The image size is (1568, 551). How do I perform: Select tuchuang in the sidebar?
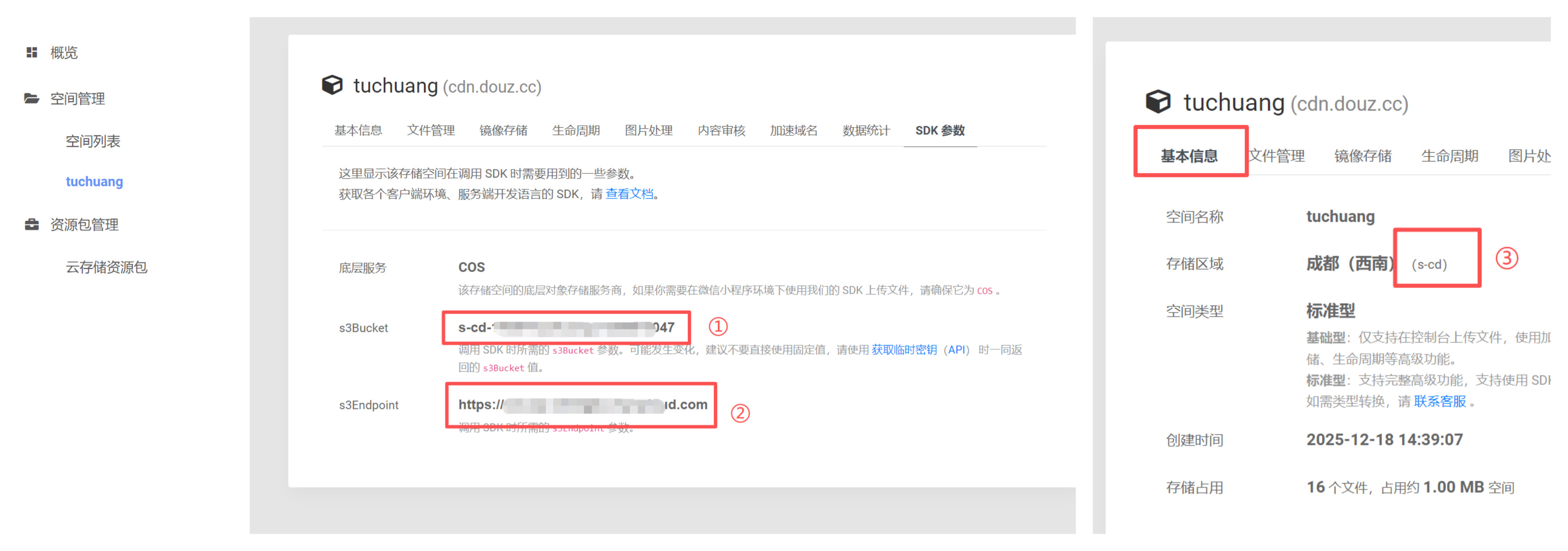95,181
